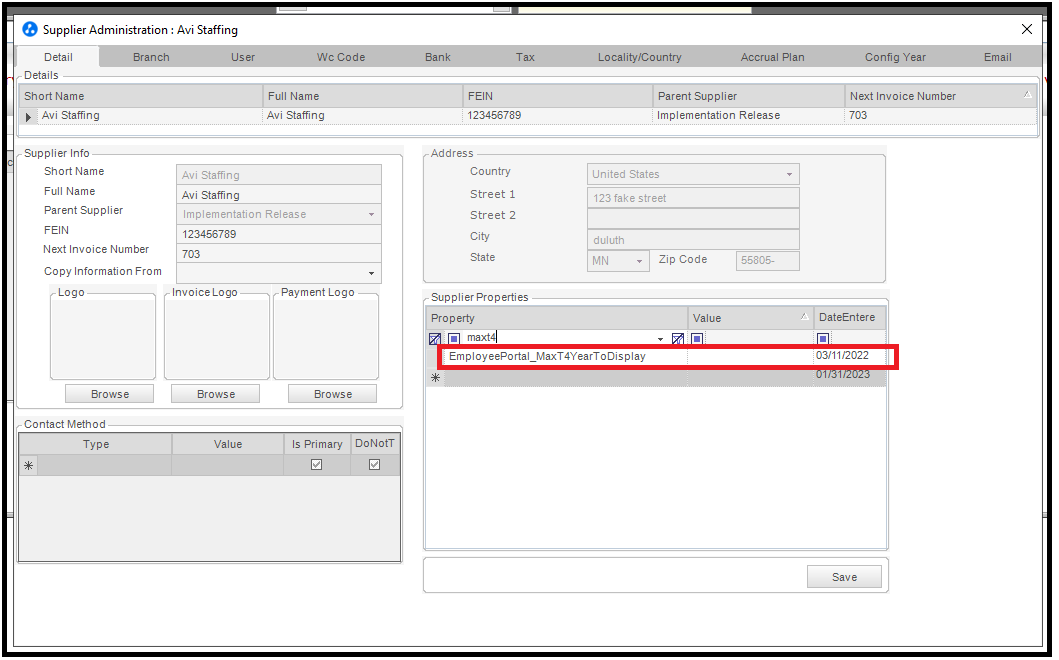Image resolution: width=1059 pixels, height=660 pixels.
Task: Click Parent Supplier column header in Details
Action: coord(748,96)
